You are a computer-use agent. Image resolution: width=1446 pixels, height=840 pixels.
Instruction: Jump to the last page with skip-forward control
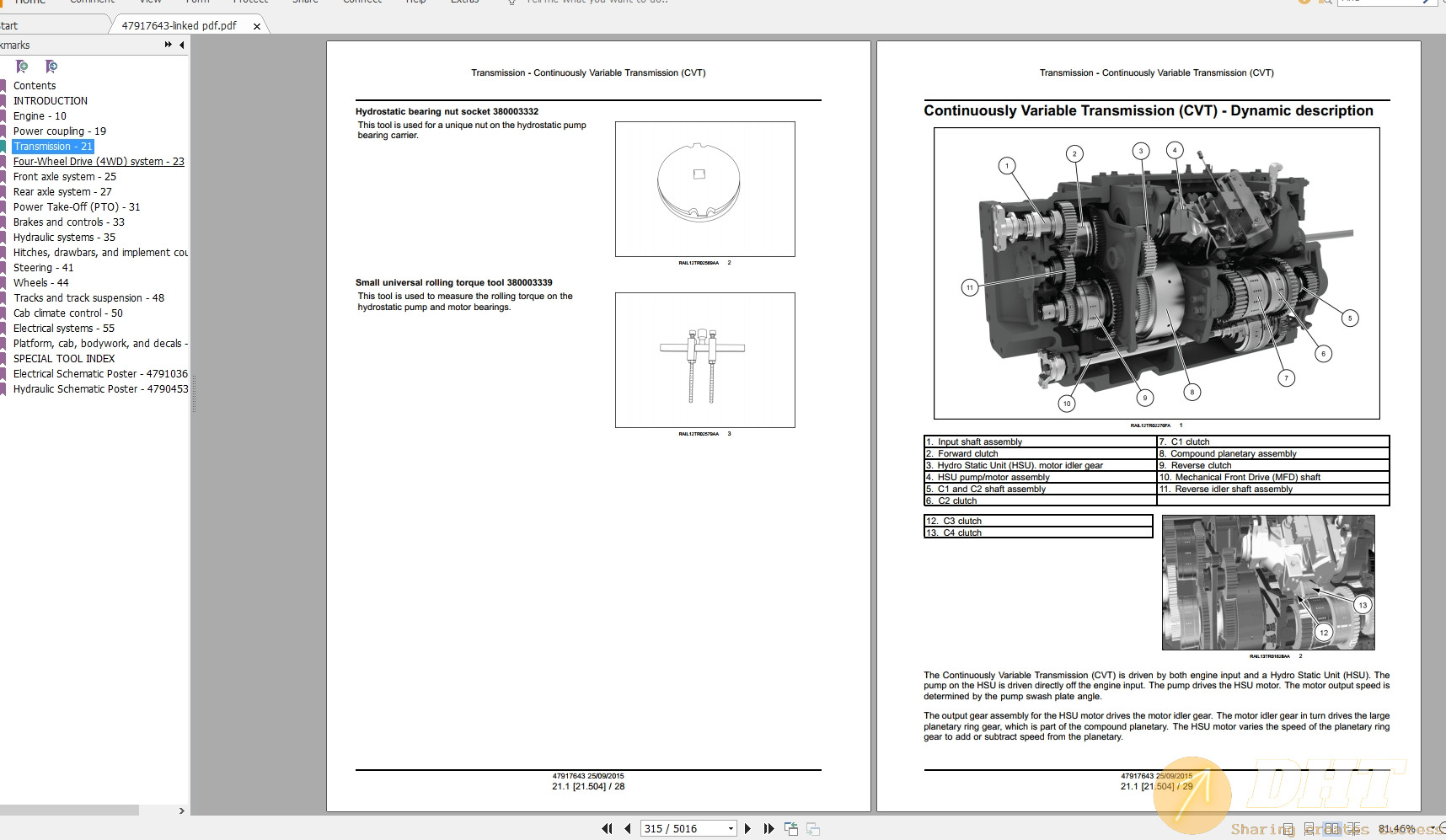(x=769, y=828)
